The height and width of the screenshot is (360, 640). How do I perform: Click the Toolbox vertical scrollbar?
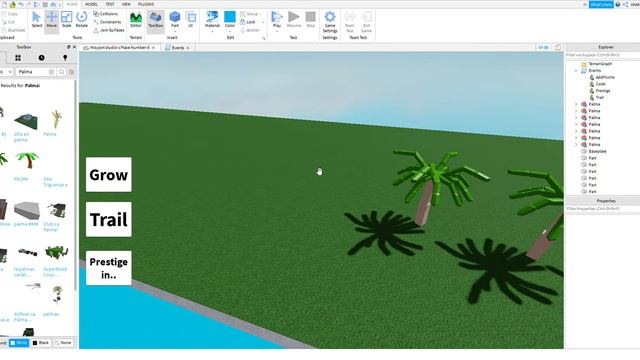click(75, 184)
